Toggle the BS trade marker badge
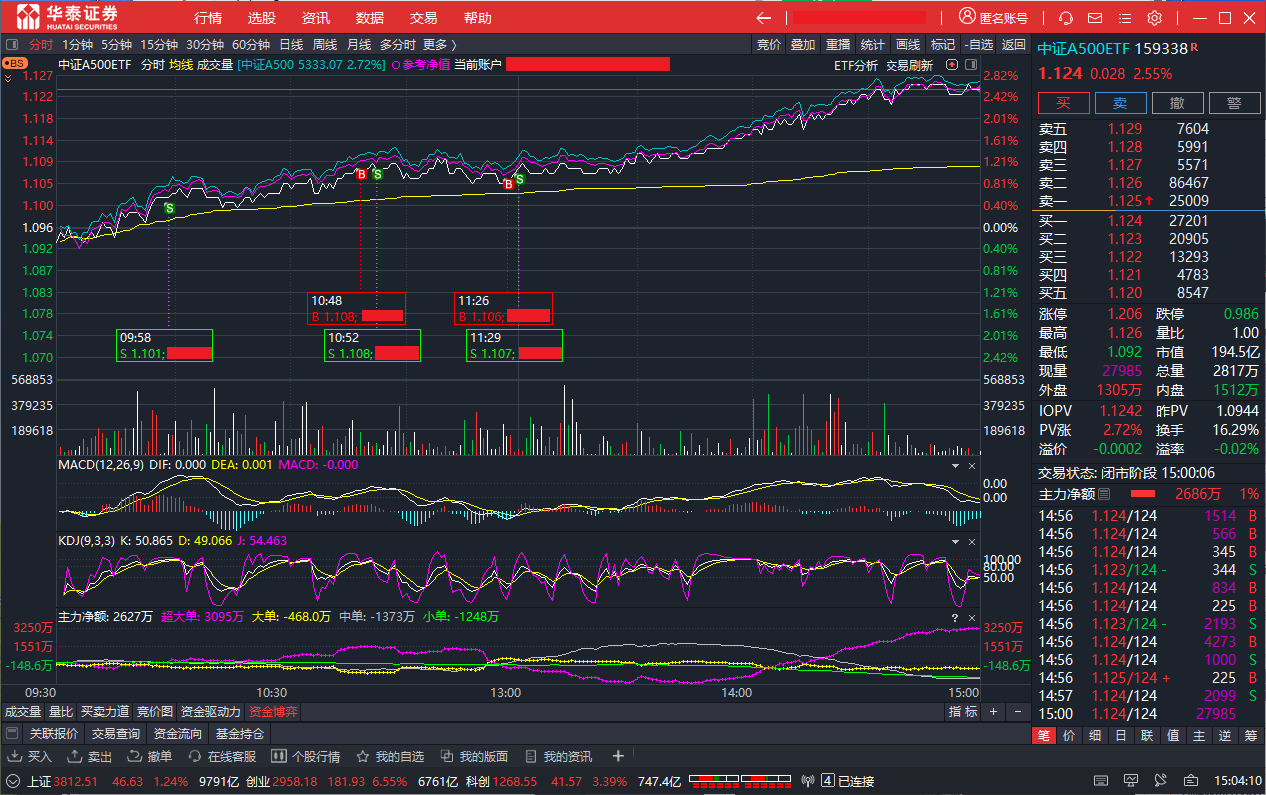1266x795 pixels. pyautogui.click(x=15, y=63)
